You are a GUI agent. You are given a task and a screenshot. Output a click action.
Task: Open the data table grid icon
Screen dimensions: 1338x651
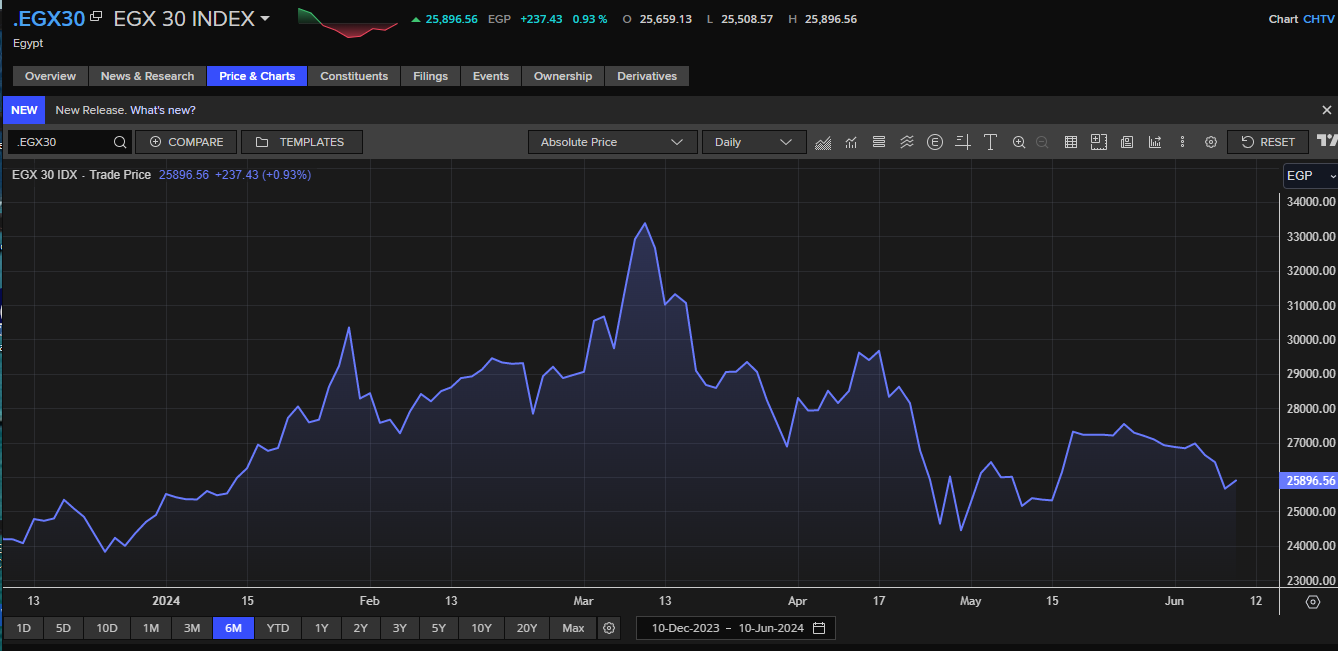pos(1070,142)
